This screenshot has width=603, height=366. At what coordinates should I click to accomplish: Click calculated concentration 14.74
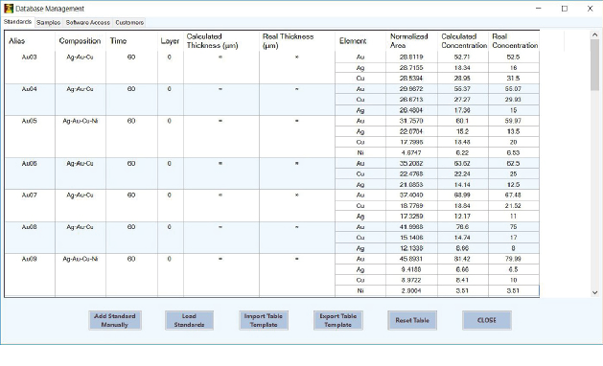463,238
